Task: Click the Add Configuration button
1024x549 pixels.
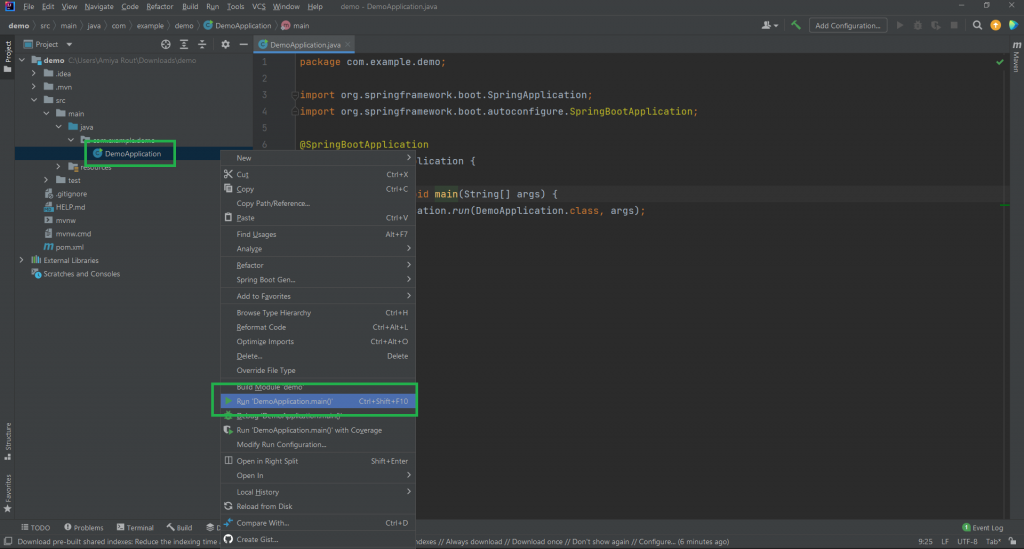Action: [x=848, y=25]
